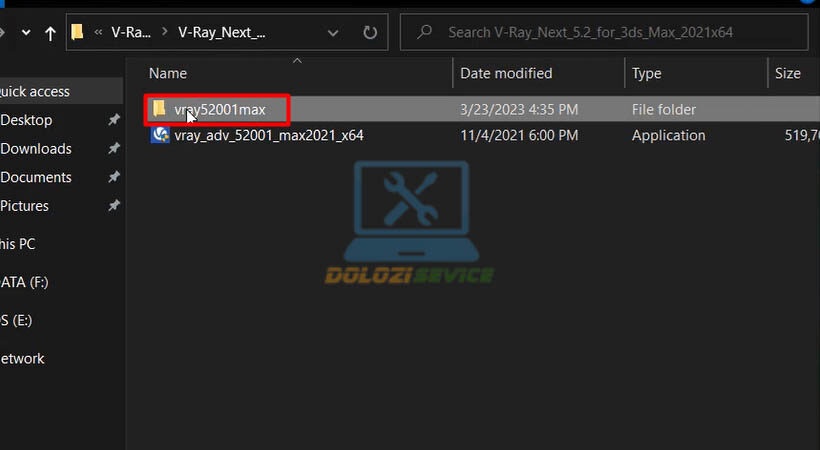The height and width of the screenshot is (450, 820).
Task: Click the vray_adv installer application icon
Action: point(160,135)
